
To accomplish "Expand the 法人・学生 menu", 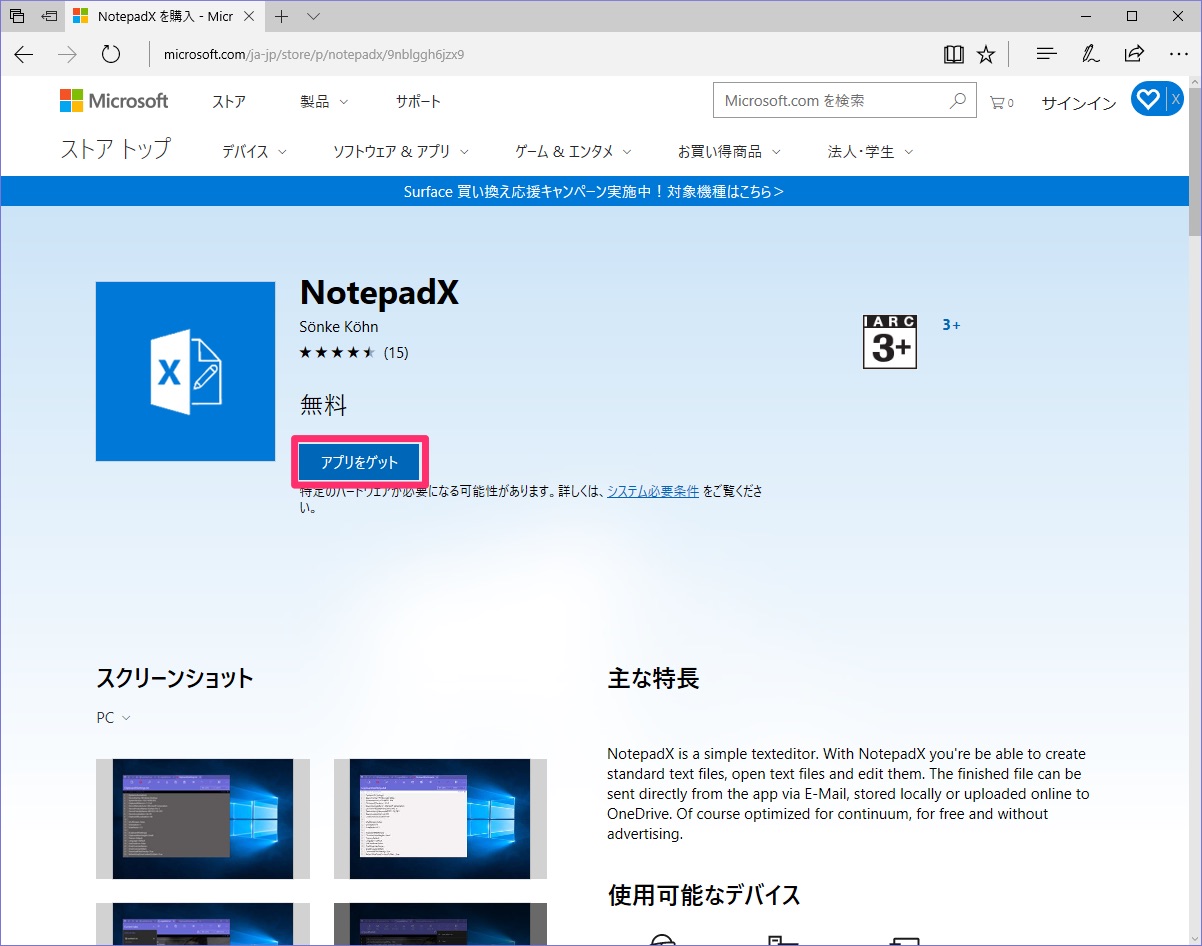I will click(870, 152).
